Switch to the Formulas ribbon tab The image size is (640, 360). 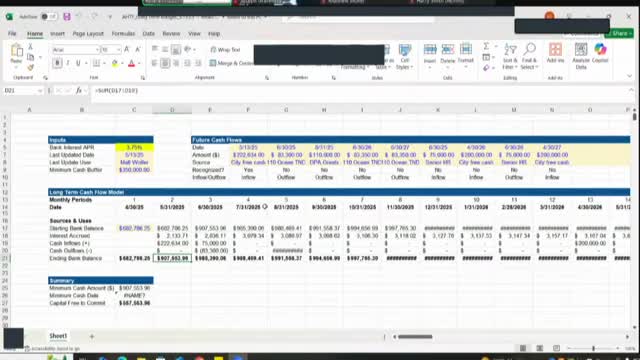tap(123, 34)
